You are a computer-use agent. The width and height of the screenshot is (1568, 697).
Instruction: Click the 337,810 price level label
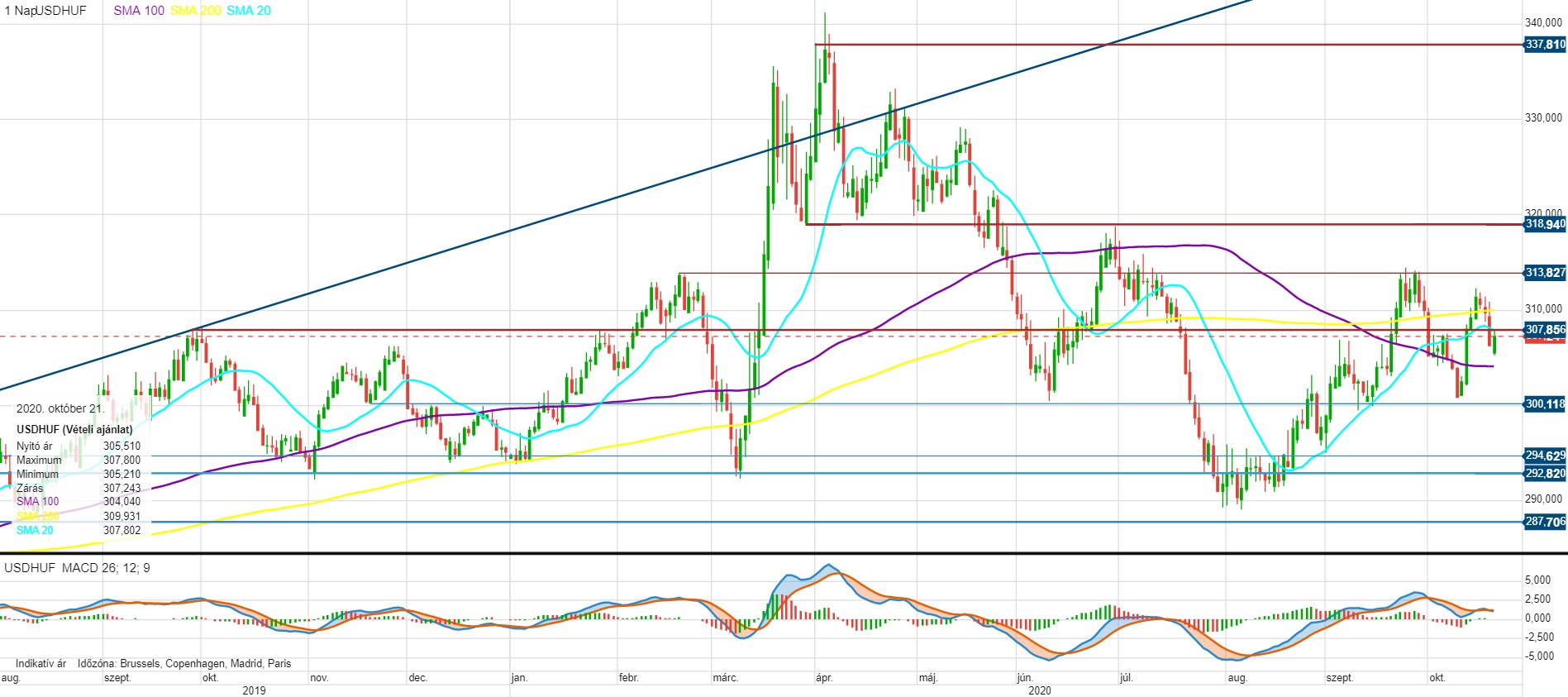coord(1545,45)
